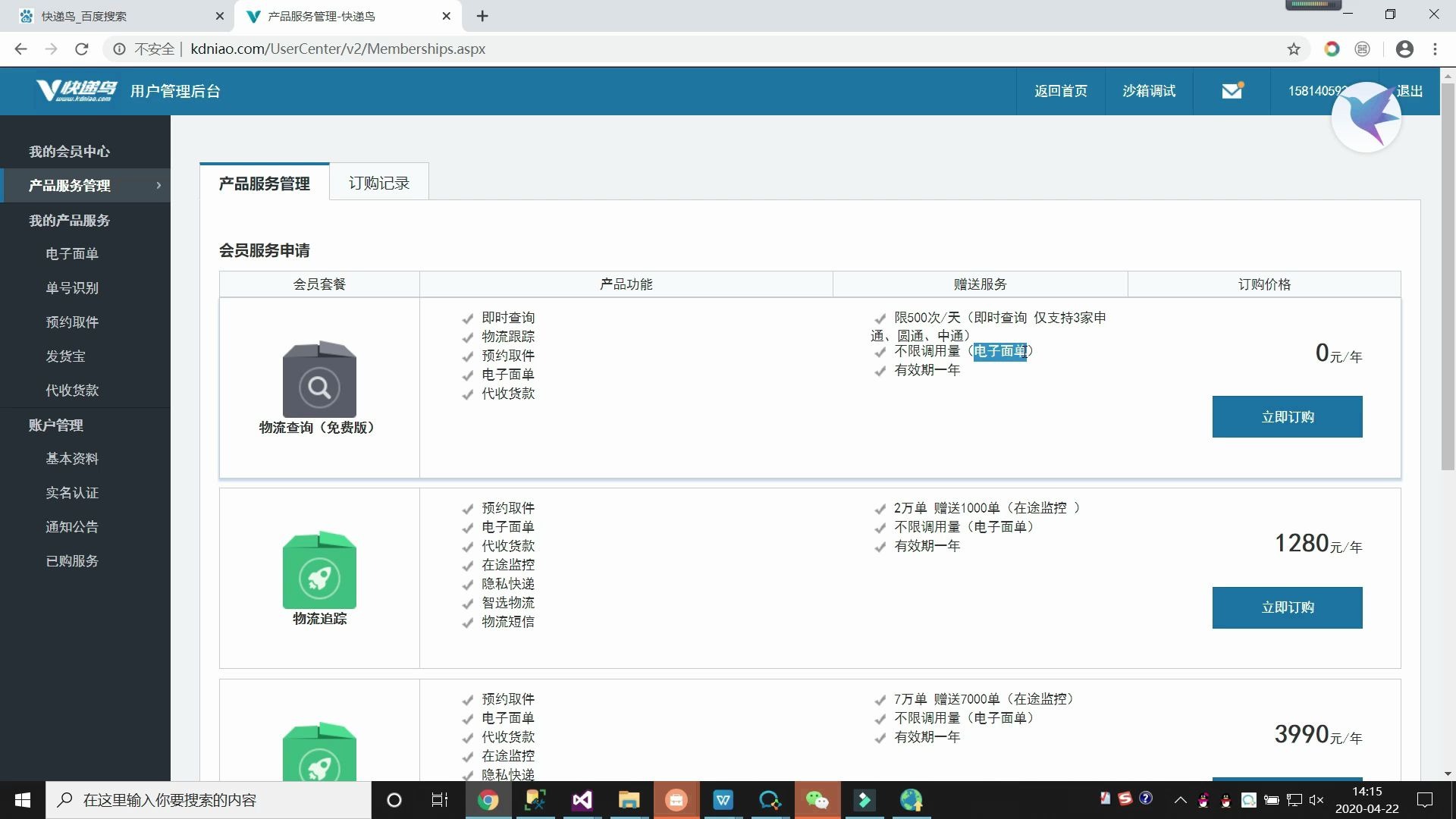Open WPS Writer from taskbar

(723, 800)
